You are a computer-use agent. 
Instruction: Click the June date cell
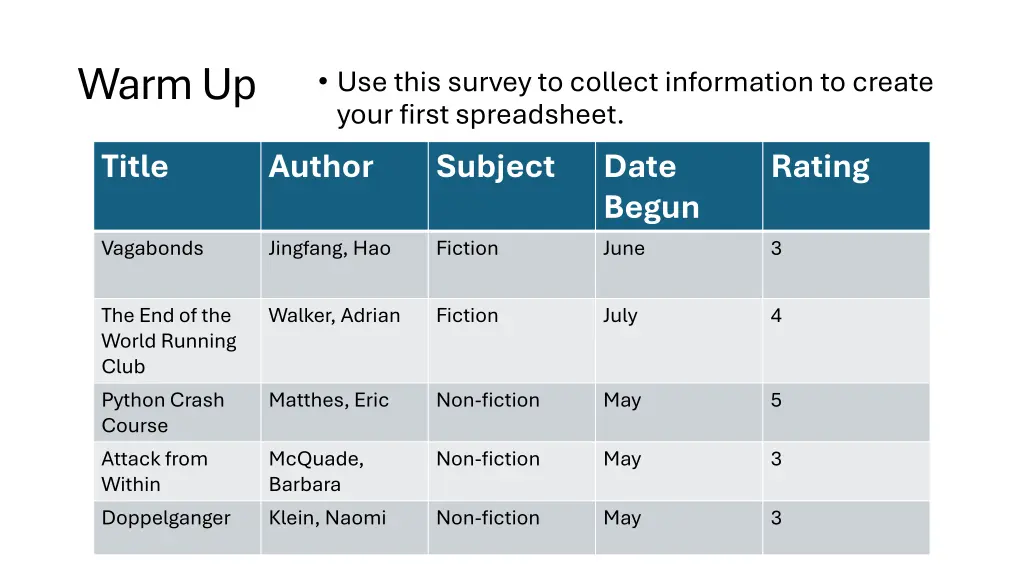tap(679, 264)
